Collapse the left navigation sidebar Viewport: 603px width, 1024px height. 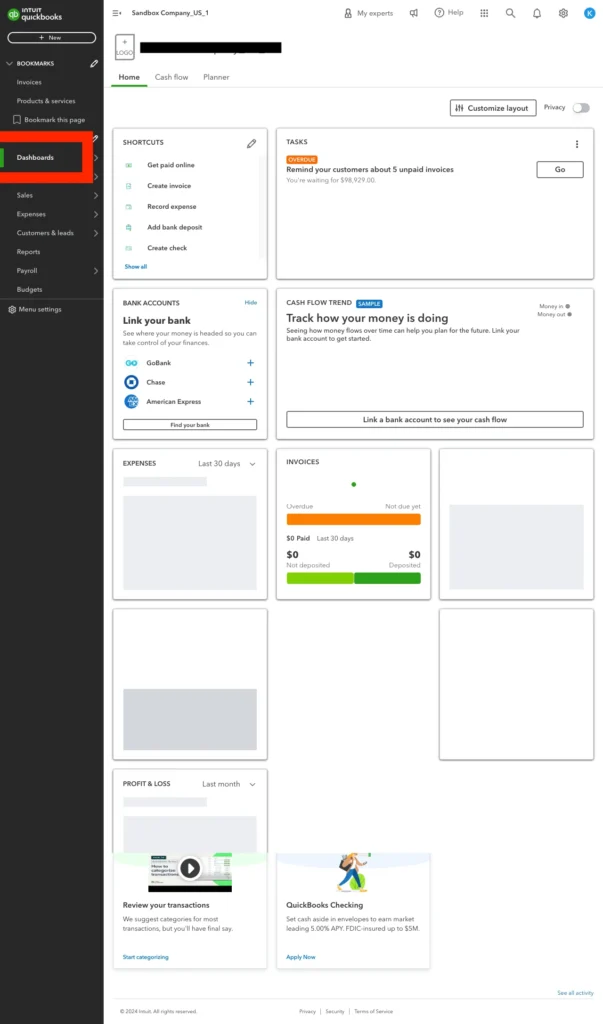tap(117, 11)
